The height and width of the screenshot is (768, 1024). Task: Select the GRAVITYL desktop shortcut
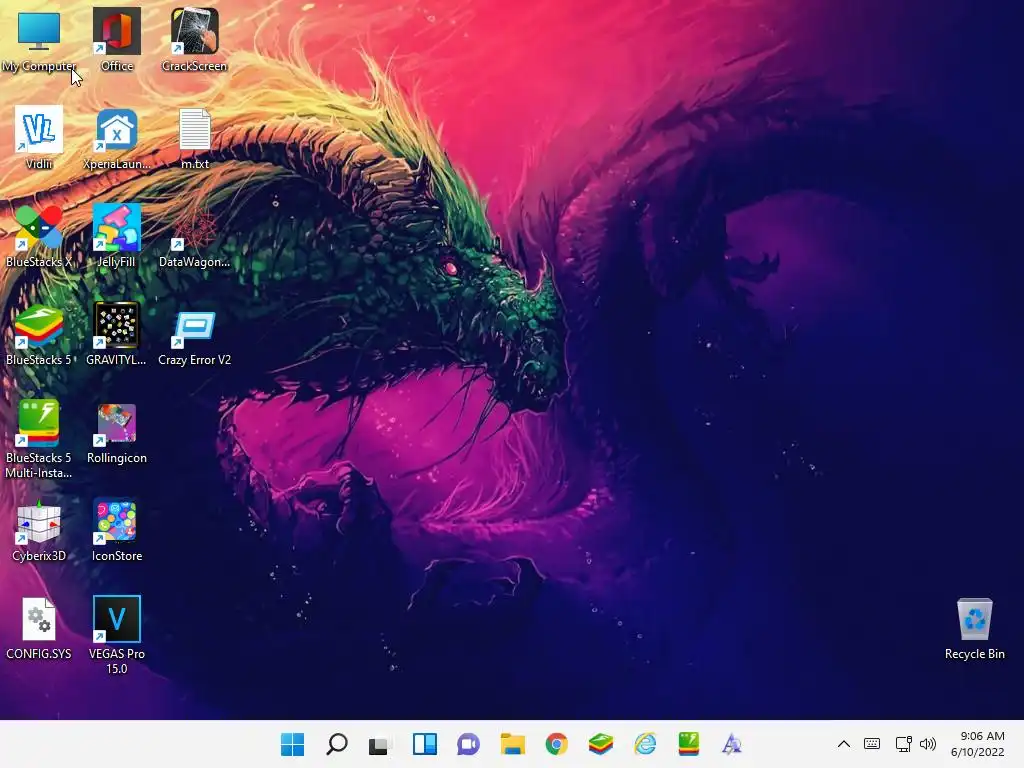point(117,334)
